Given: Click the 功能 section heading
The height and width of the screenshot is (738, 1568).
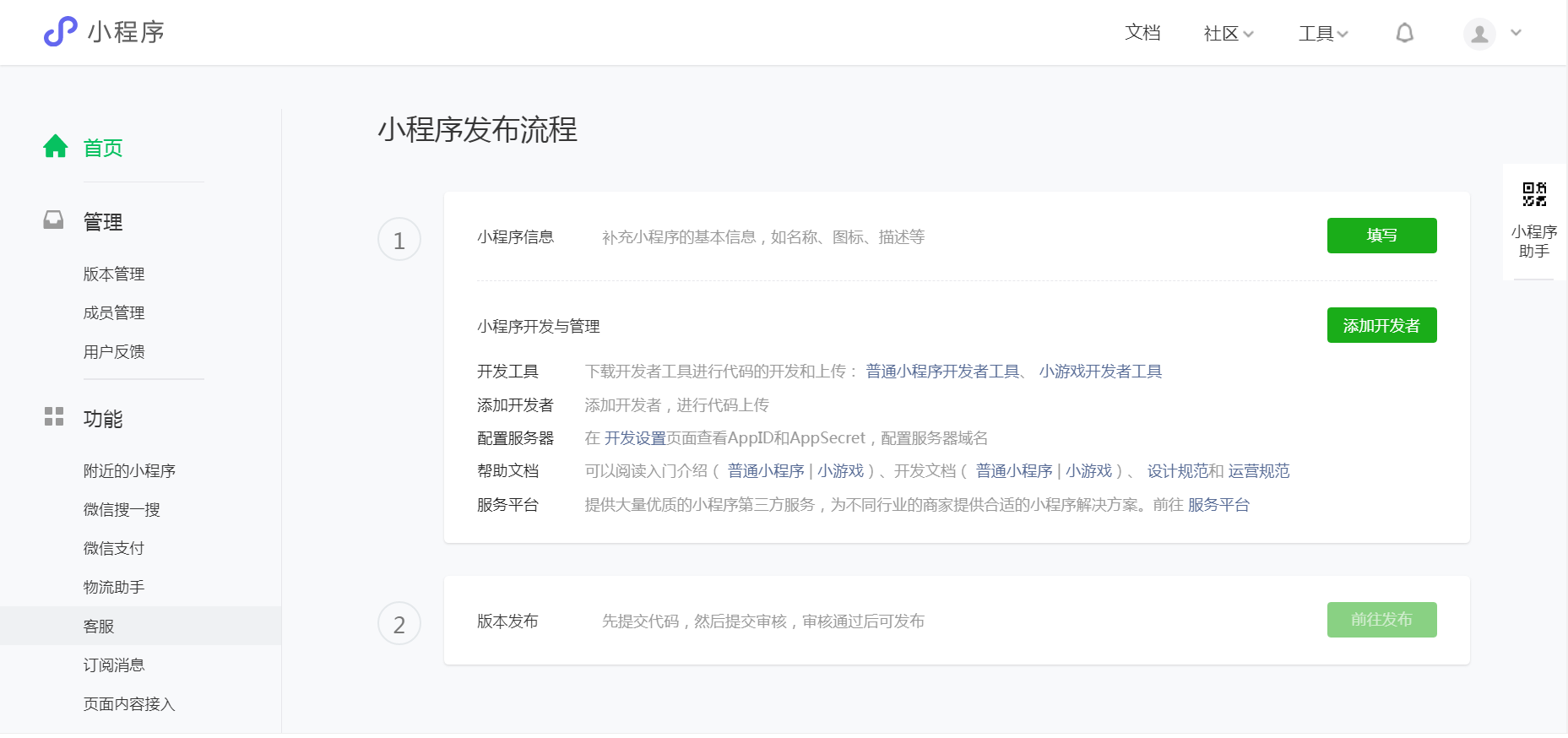Looking at the screenshot, I should (x=103, y=419).
